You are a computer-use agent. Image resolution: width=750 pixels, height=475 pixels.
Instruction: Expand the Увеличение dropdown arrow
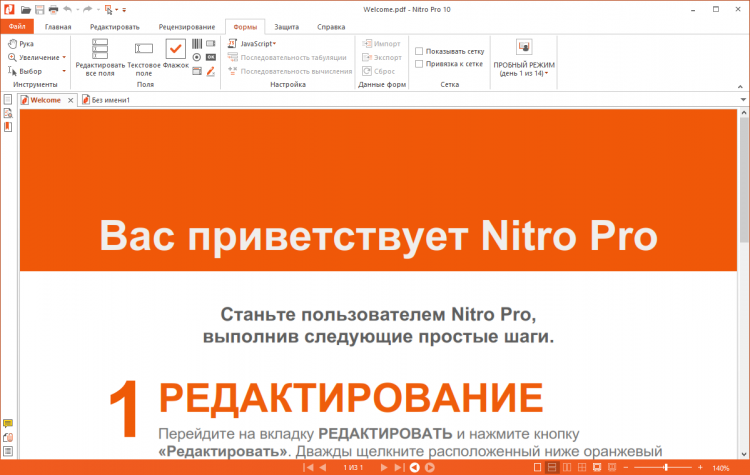64,57
